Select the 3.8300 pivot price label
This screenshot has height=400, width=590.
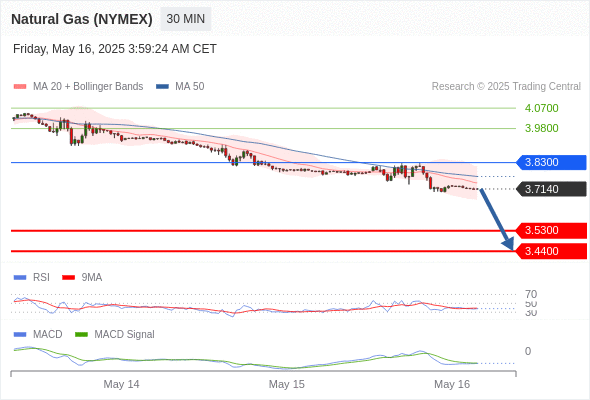coord(551,163)
